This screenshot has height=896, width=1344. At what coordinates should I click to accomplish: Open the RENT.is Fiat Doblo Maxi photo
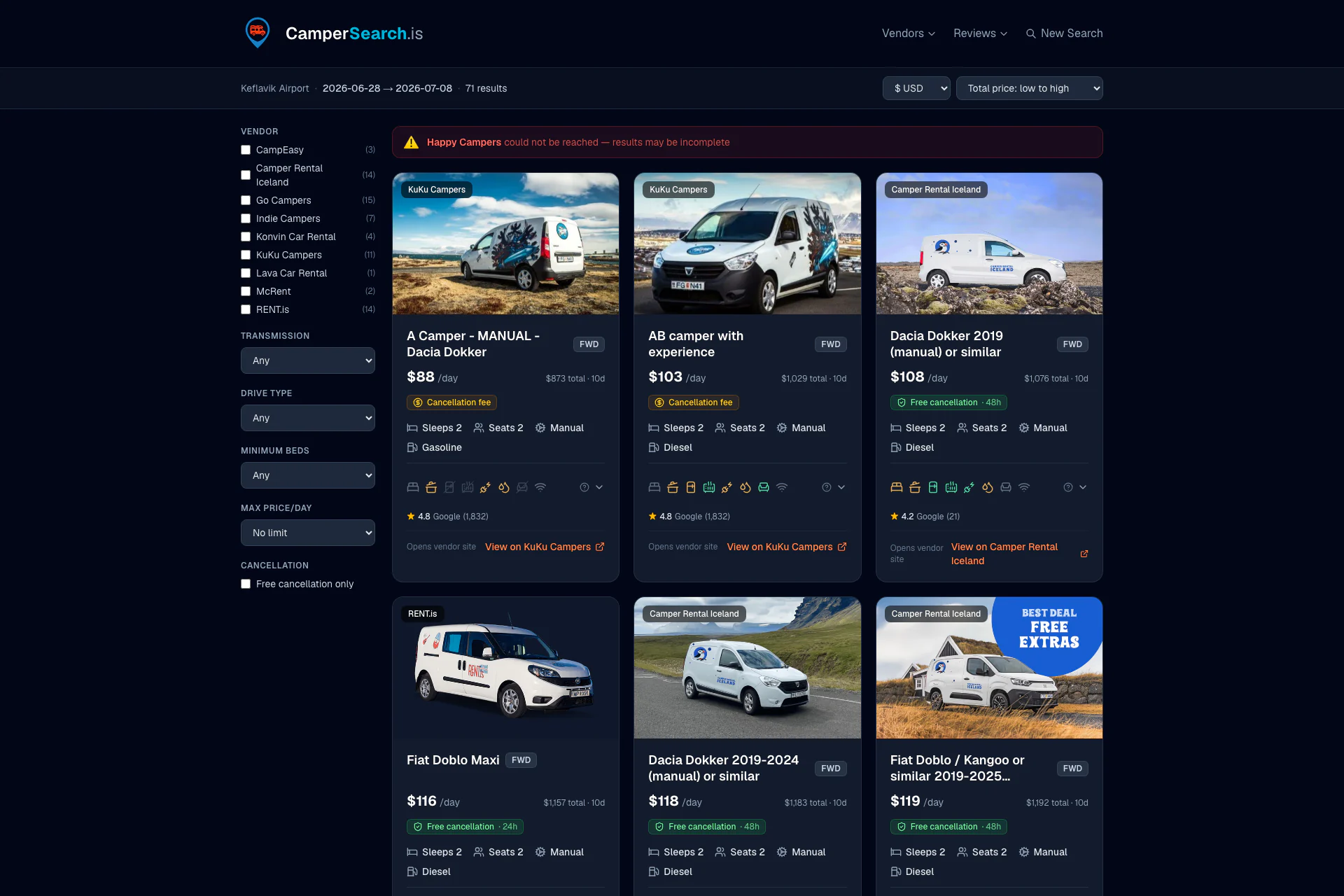pos(505,668)
